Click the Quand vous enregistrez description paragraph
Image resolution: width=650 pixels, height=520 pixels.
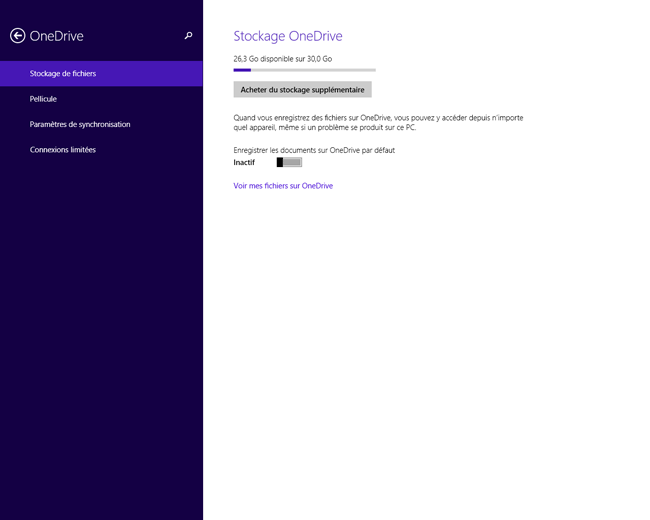click(x=378, y=123)
